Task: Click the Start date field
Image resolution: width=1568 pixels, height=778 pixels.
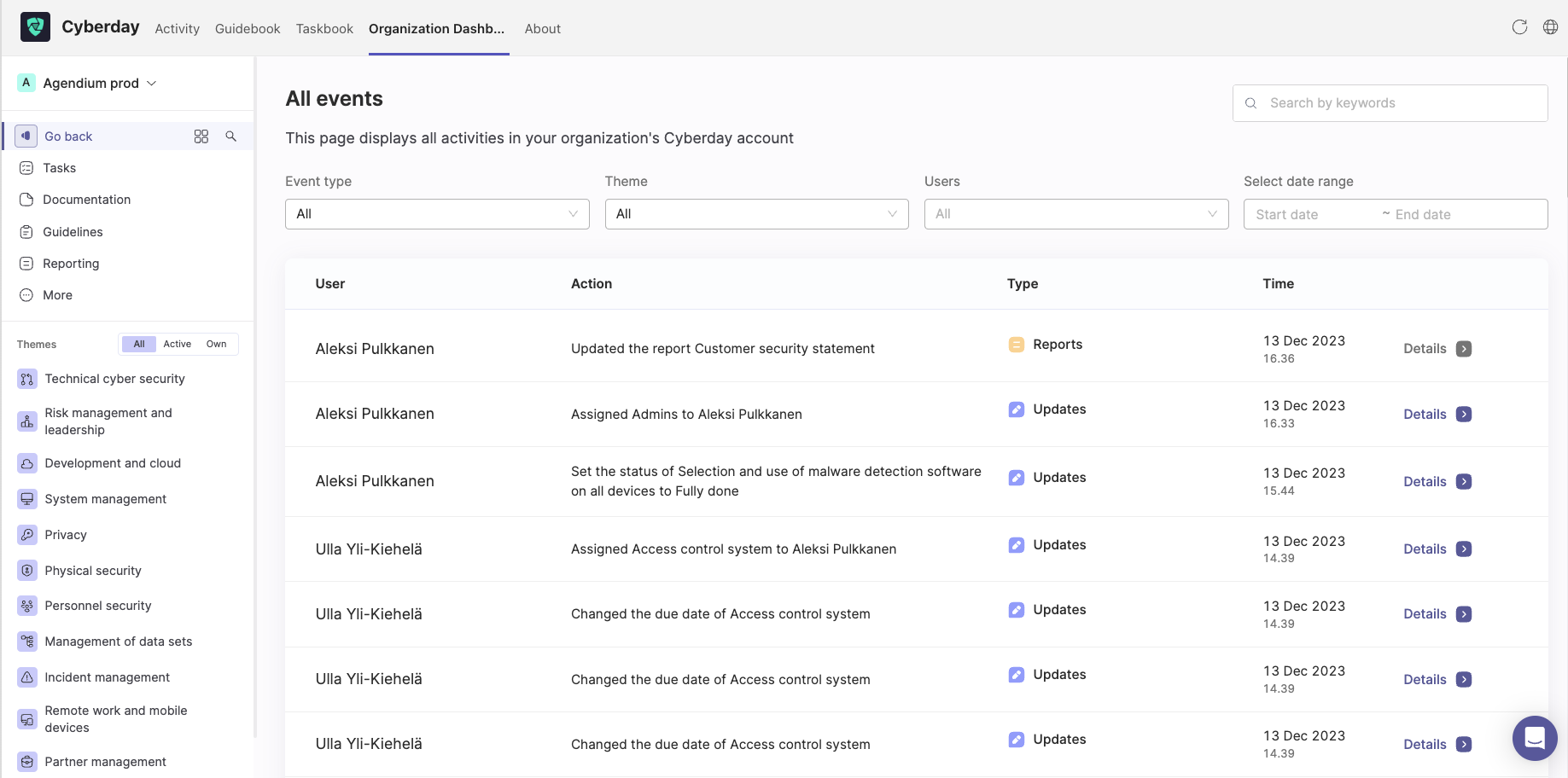Action: coord(1287,215)
